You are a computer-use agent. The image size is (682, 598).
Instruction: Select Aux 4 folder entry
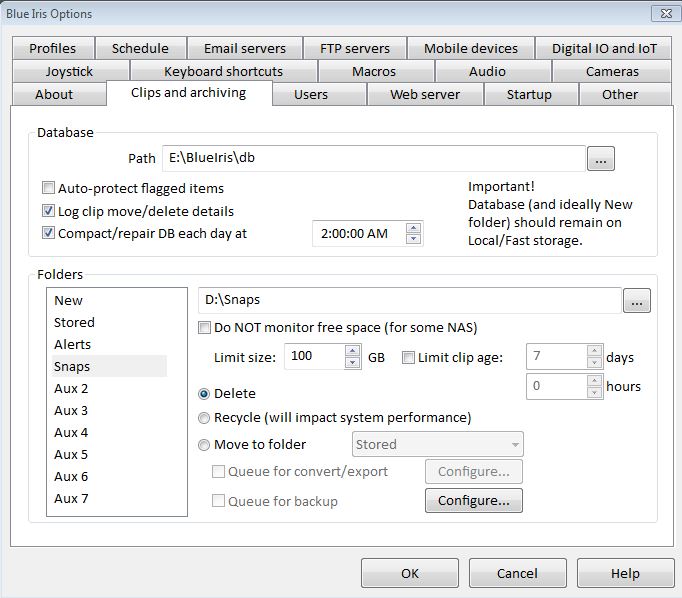tap(109, 432)
